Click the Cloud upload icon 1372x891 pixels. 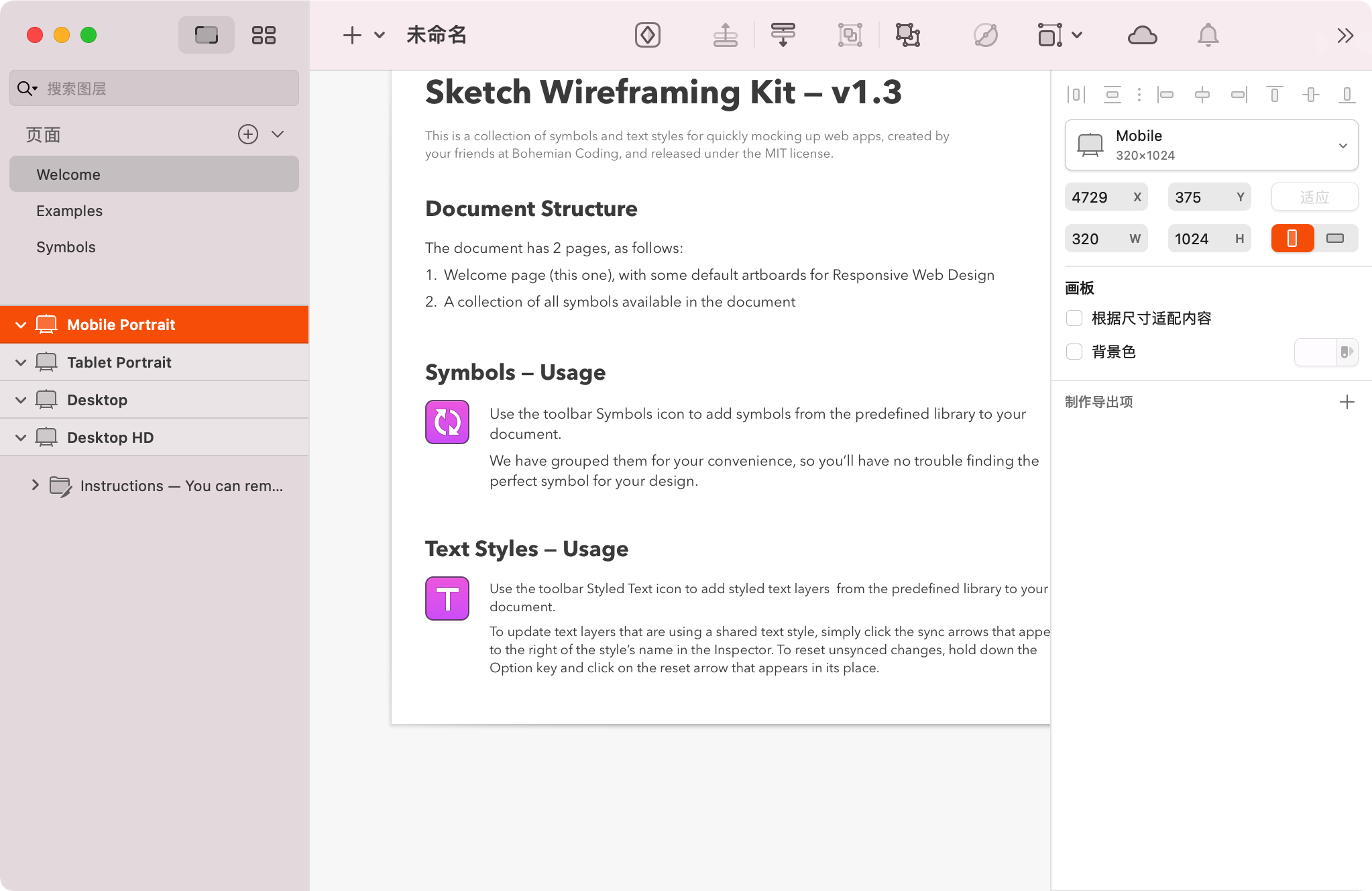click(1142, 35)
